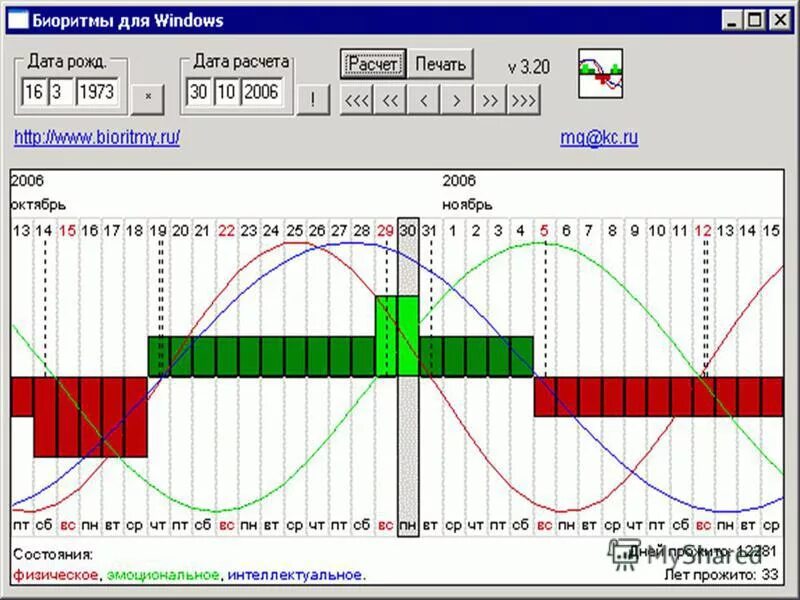The width and height of the screenshot is (800, 600).
Task: Click the v 3.20 version label
Action: point(529,67)
